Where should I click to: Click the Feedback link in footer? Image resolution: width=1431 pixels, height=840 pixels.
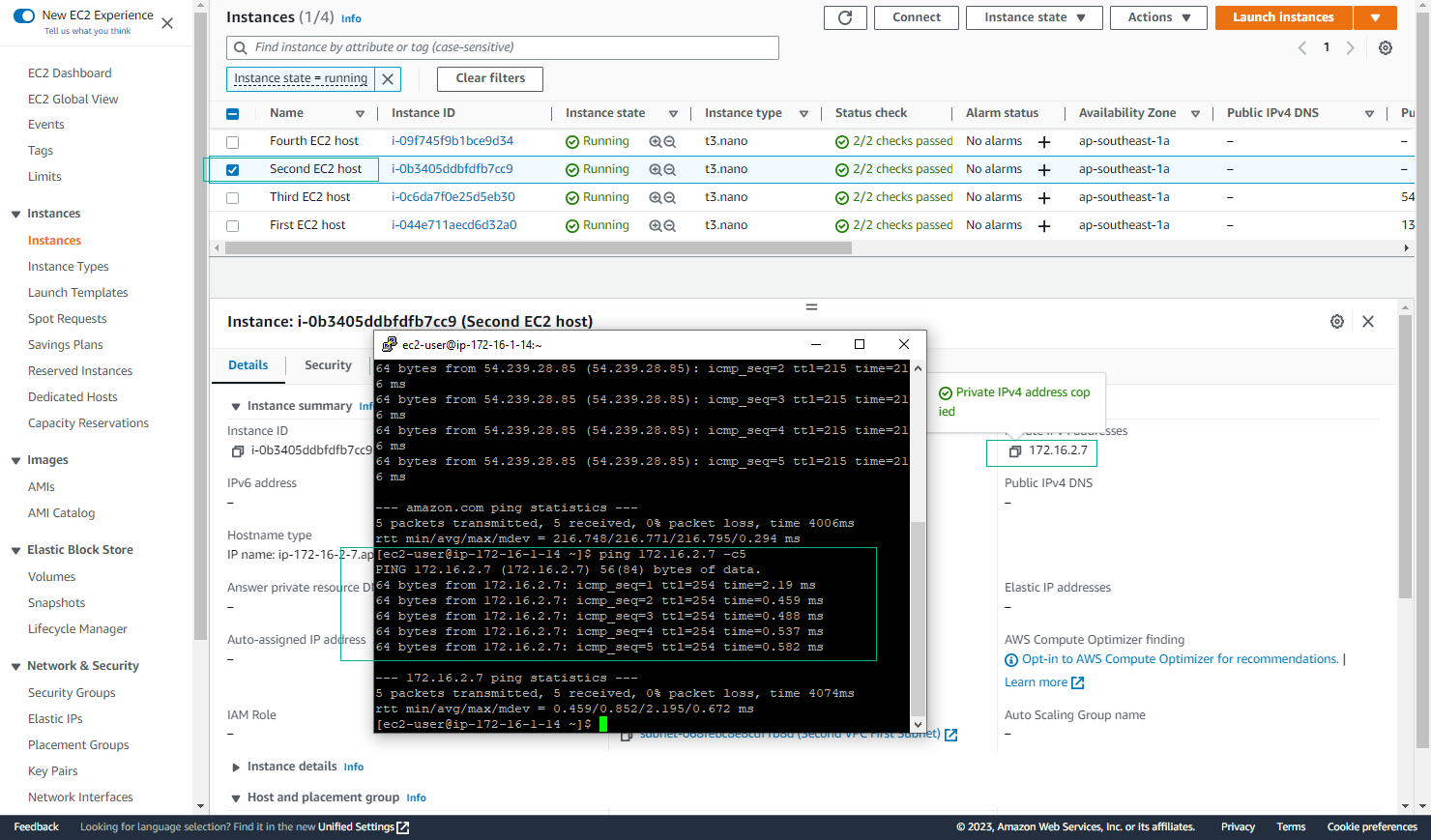point(37,827)
